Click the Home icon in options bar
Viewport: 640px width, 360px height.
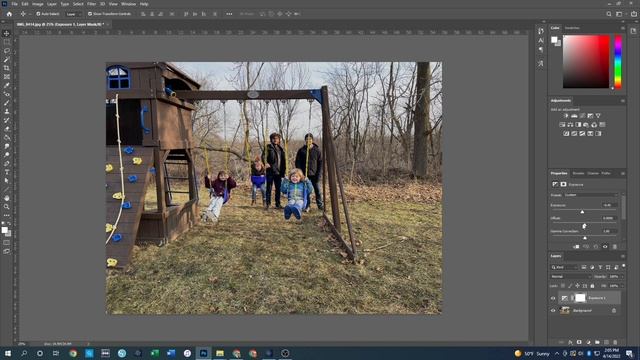tap(9, 14)
